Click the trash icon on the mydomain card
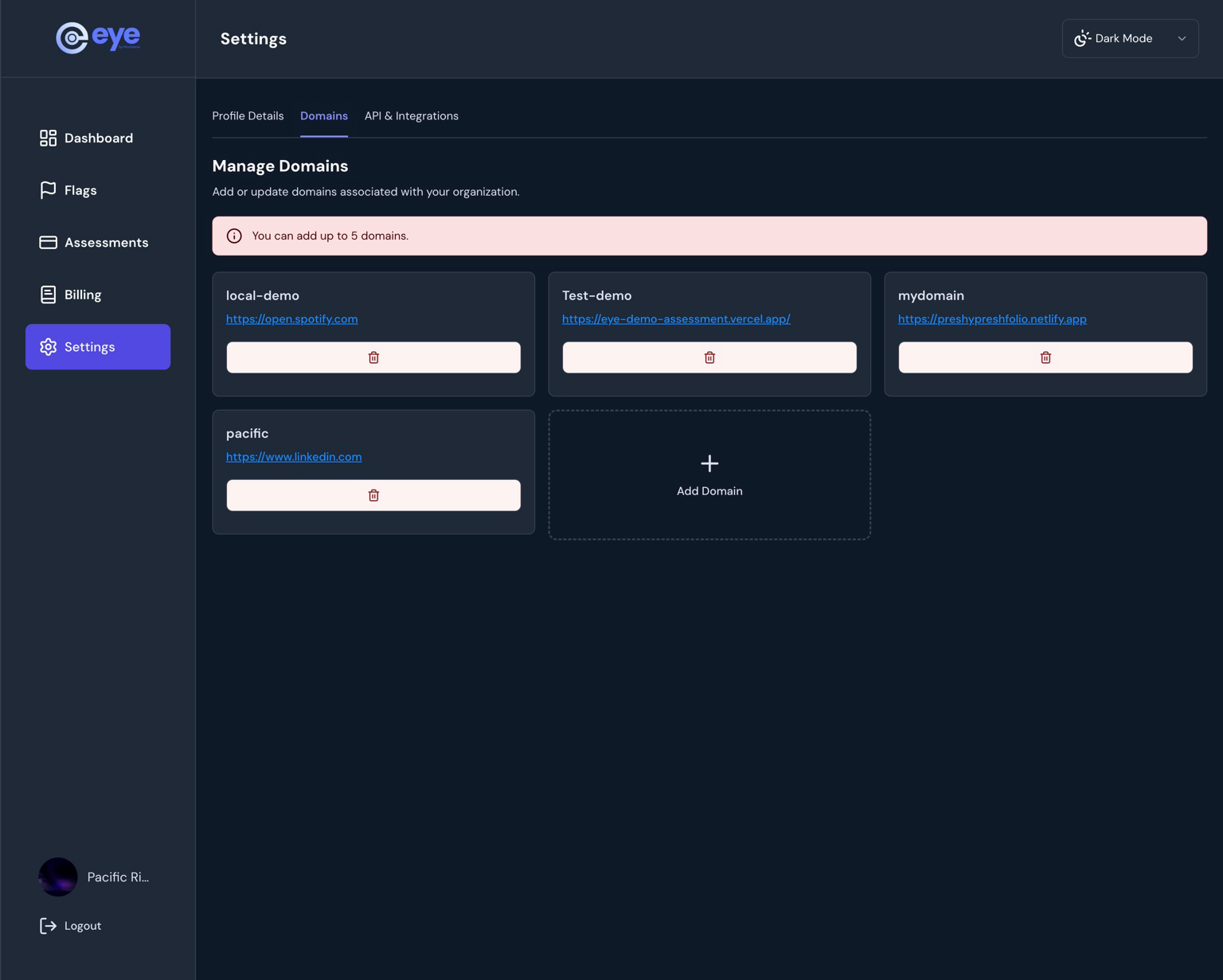Image resolution: width=1223 pixels, height=980 pixels. [x=1045, y=357]
